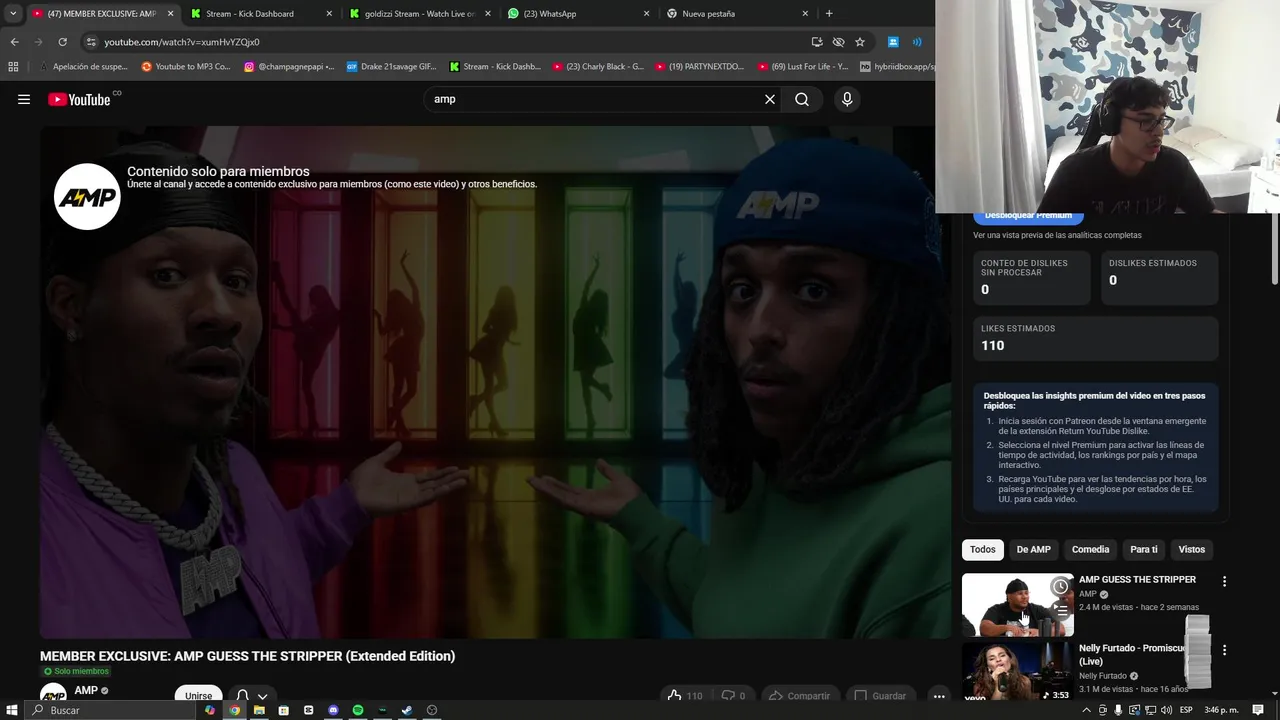The width and height of the screenshot is (1280, 720).
Task: Click the crossed-eye tracking protection icon
Action: click(838, 42)
